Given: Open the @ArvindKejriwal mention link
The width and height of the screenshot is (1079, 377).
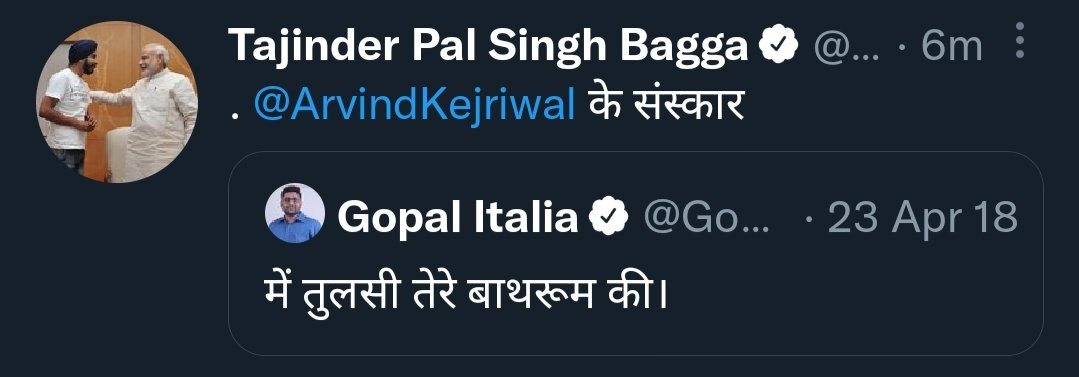Looking at the screenshot, I should (414, 108).
